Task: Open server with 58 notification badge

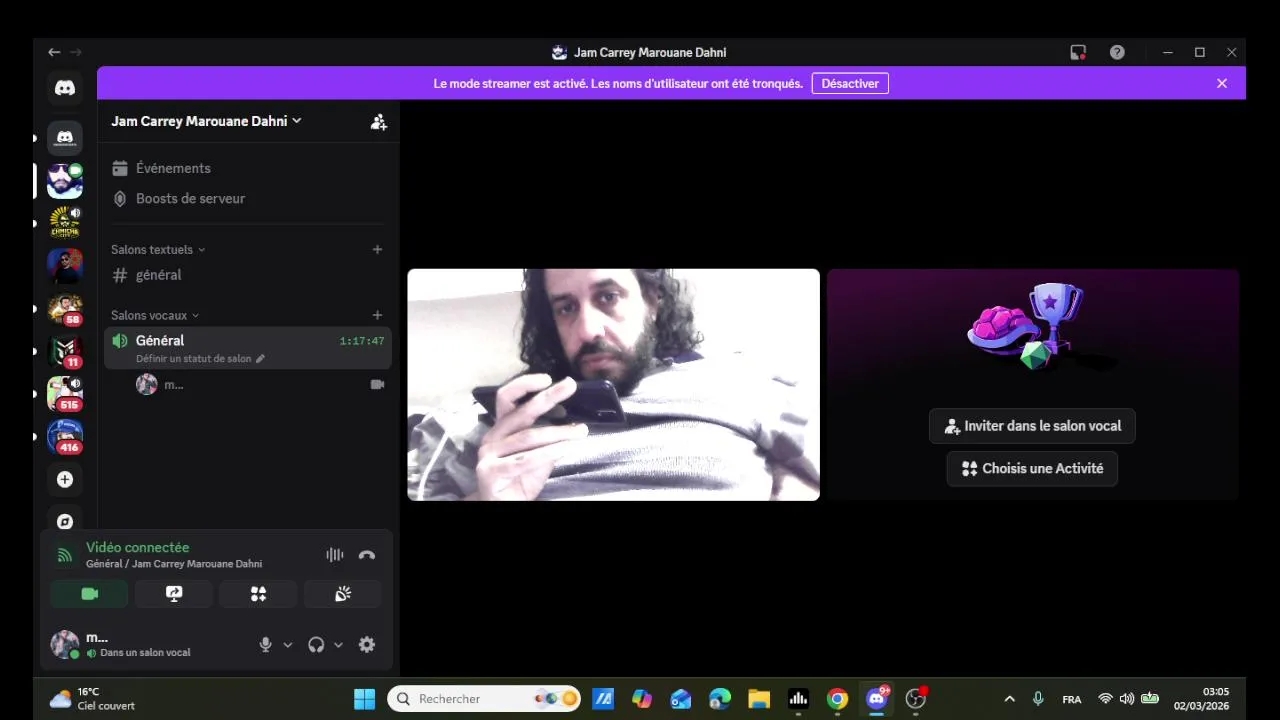Action: (65, 309)
